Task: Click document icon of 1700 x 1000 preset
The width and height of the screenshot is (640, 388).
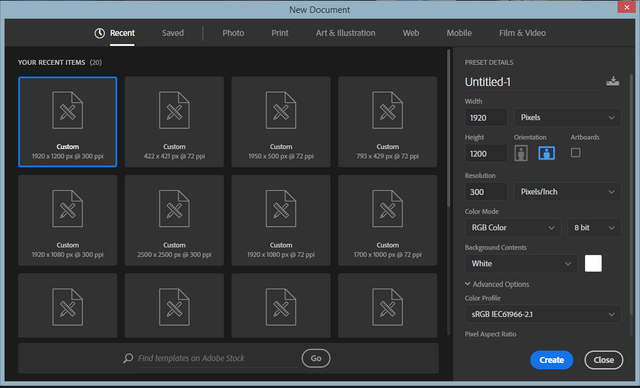Action: (387, 208)
